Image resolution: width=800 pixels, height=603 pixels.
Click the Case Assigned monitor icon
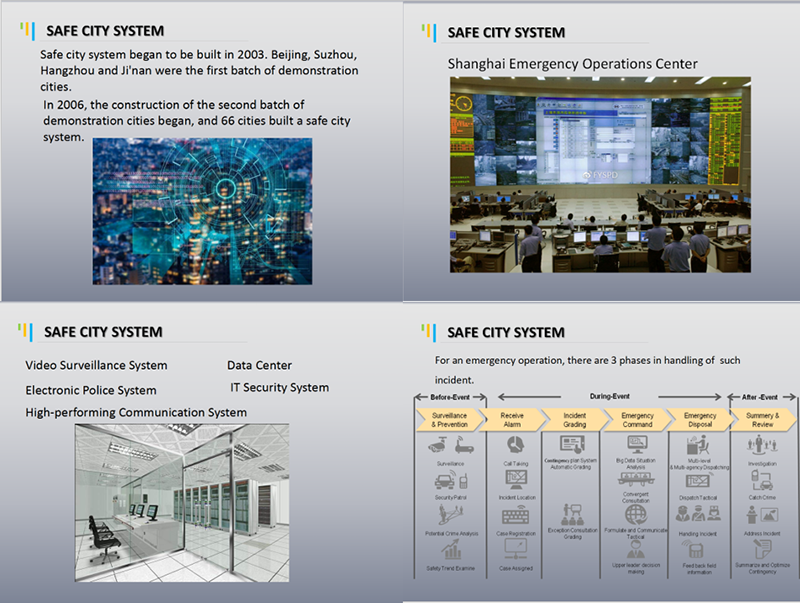[516, 549]
